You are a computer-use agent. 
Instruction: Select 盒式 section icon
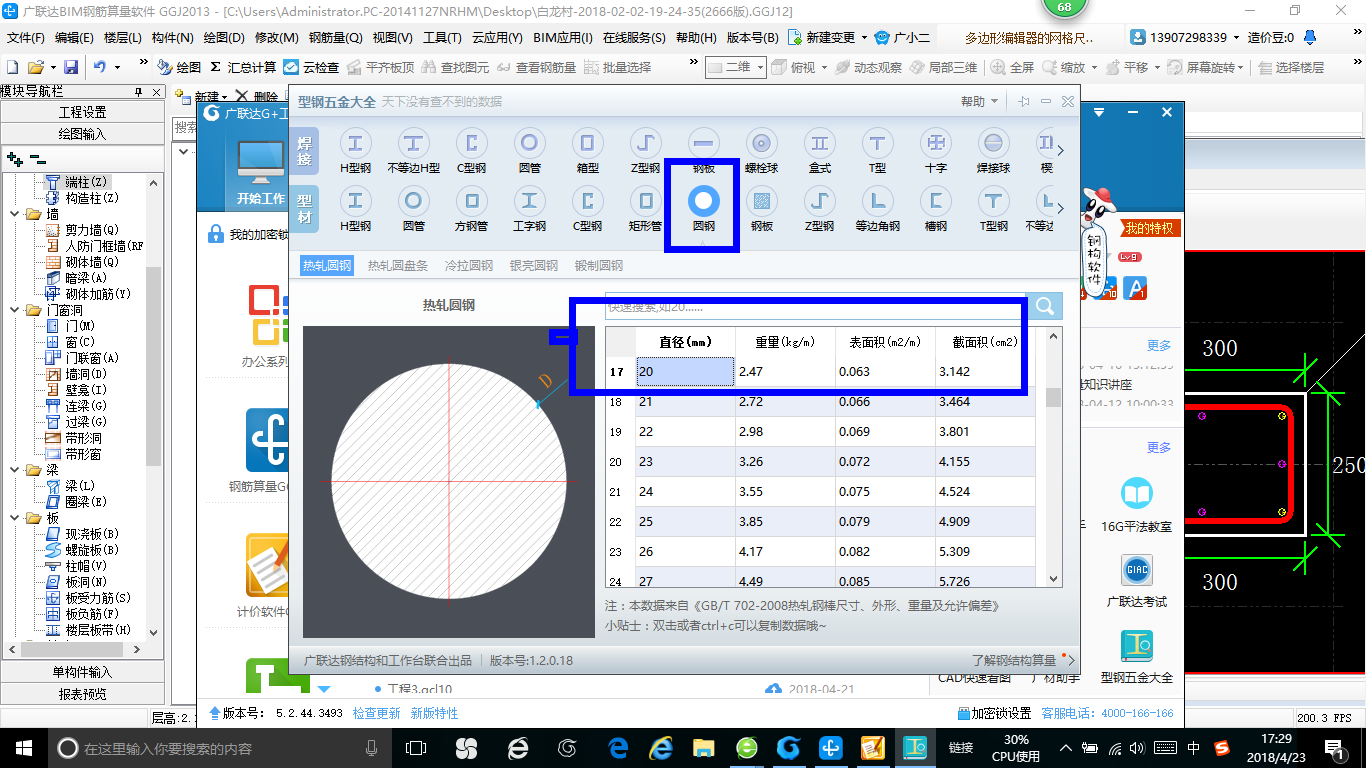click(819, 151)
